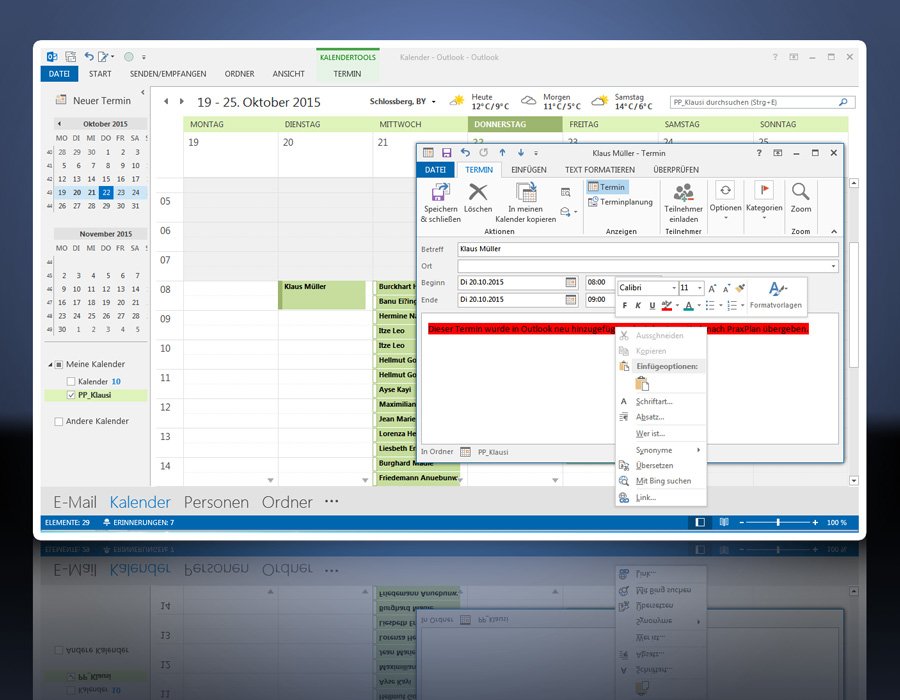Open START tab in main Outlook window
Viewport: 900px width, 700px height.
pyautogui.click(x=100, y=74)
